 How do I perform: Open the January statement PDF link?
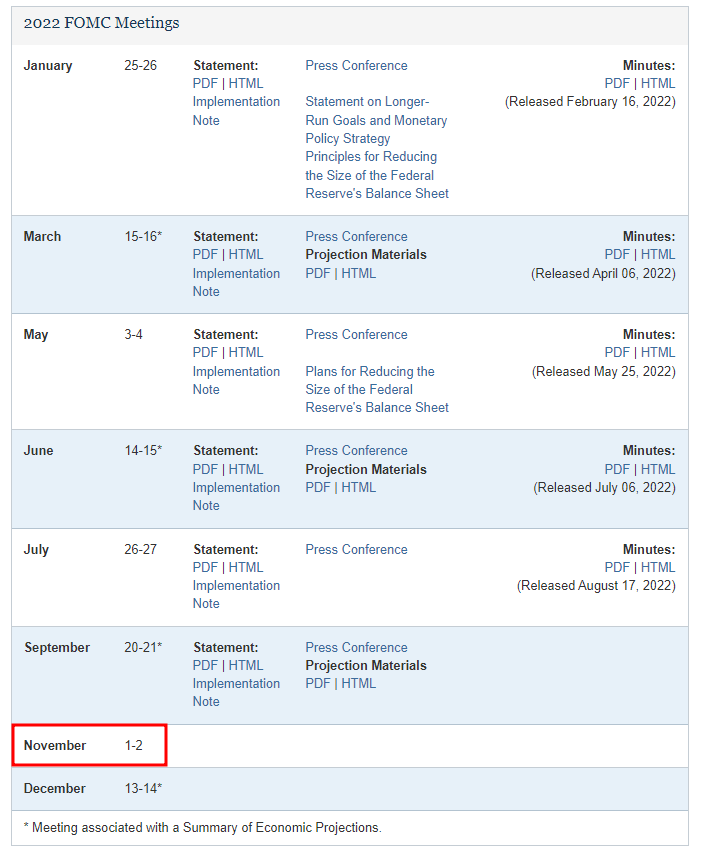pyautogui.click(x=205, y=84)
